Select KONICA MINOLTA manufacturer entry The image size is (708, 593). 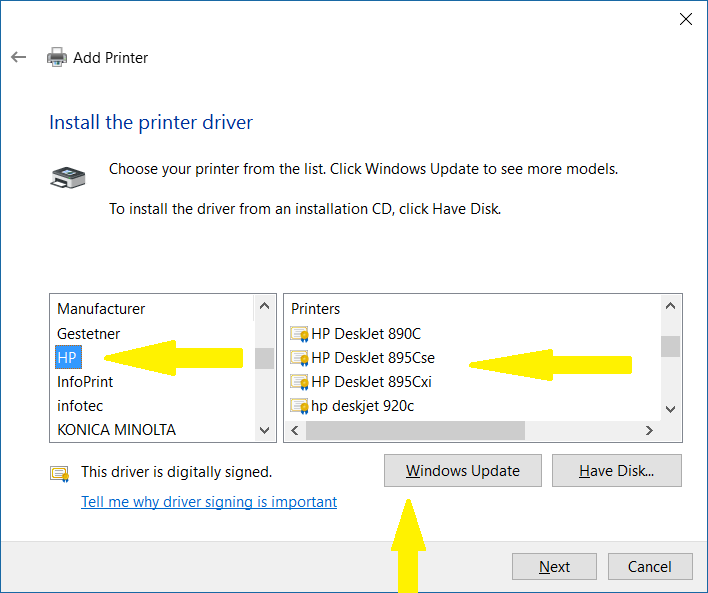pos(116,430)
